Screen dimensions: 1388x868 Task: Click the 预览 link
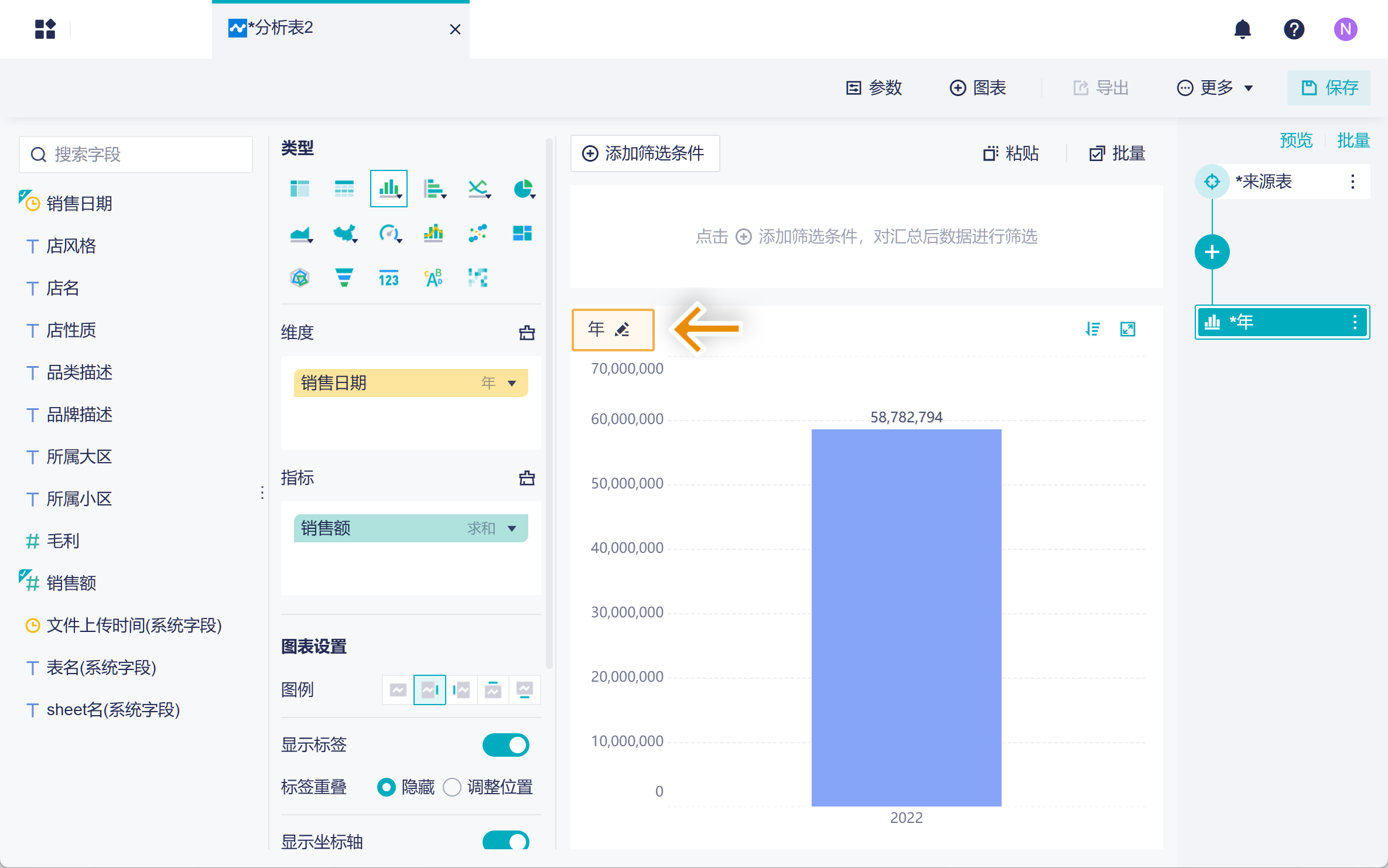click(x=1295, y=141)
